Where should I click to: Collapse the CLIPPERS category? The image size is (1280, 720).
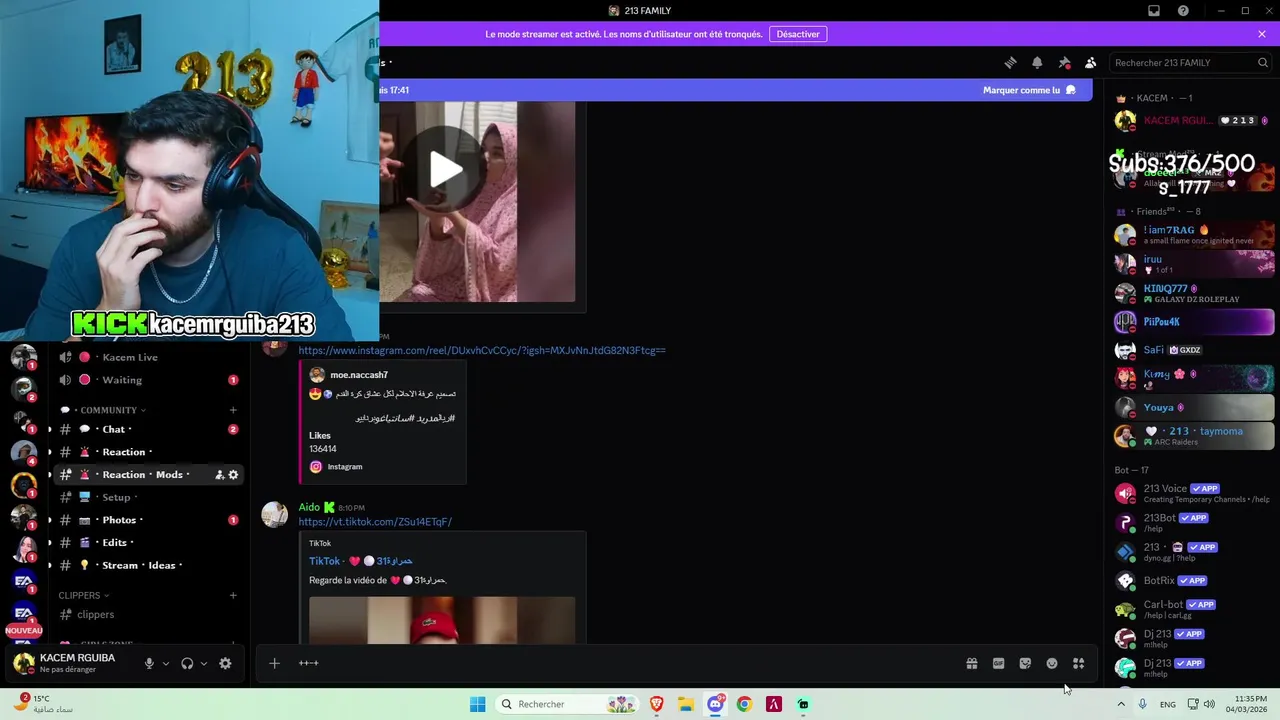click(84, 595)
